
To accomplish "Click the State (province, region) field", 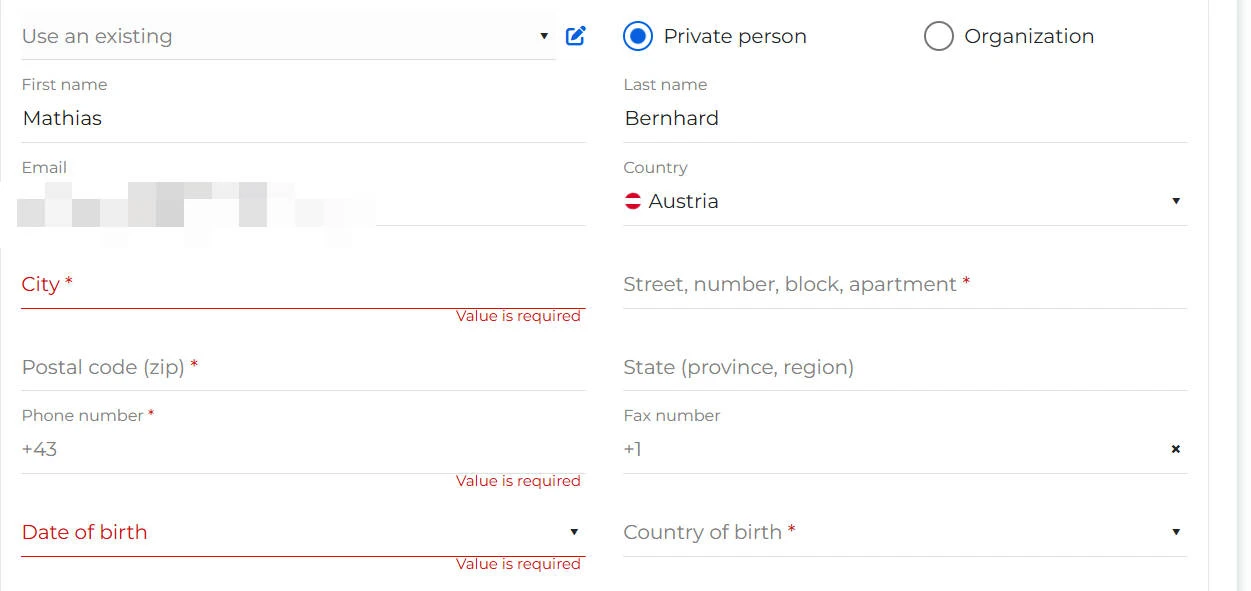I will (900, 367).
